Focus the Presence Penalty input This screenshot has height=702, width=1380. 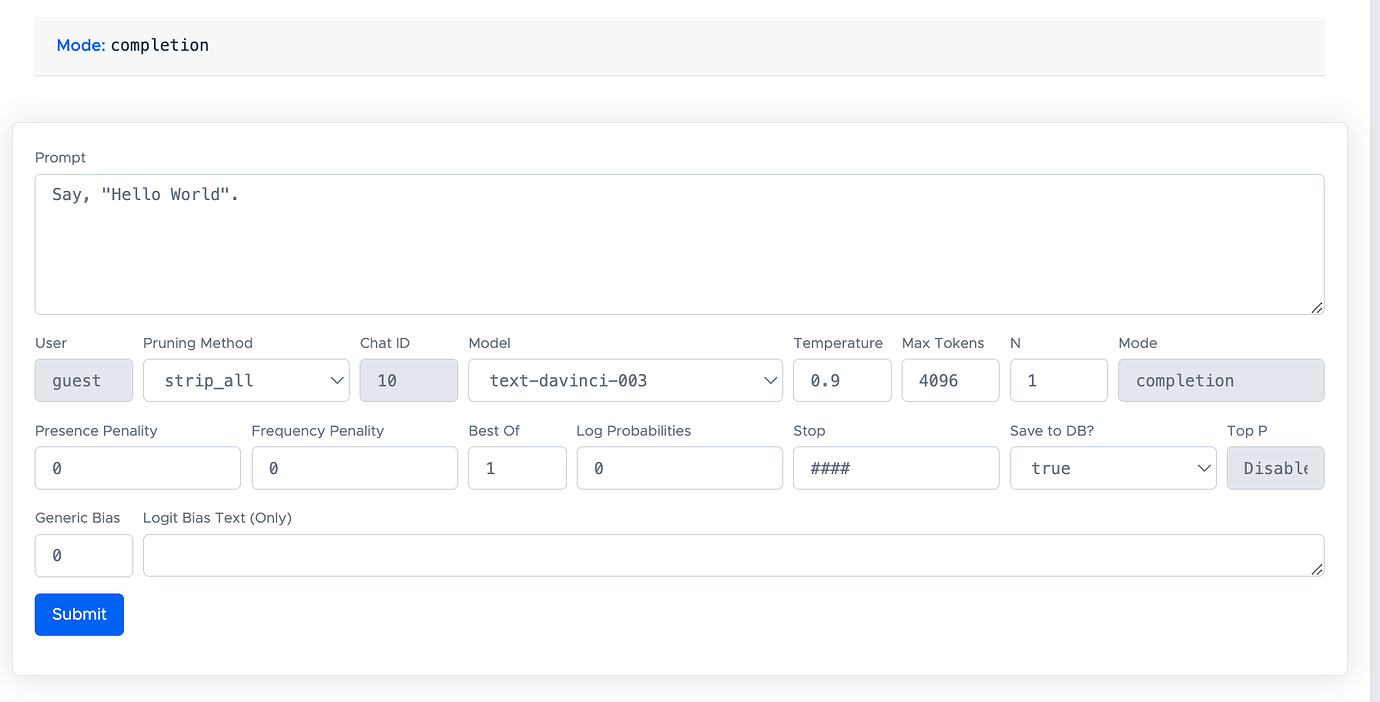[x=138, y=468]
